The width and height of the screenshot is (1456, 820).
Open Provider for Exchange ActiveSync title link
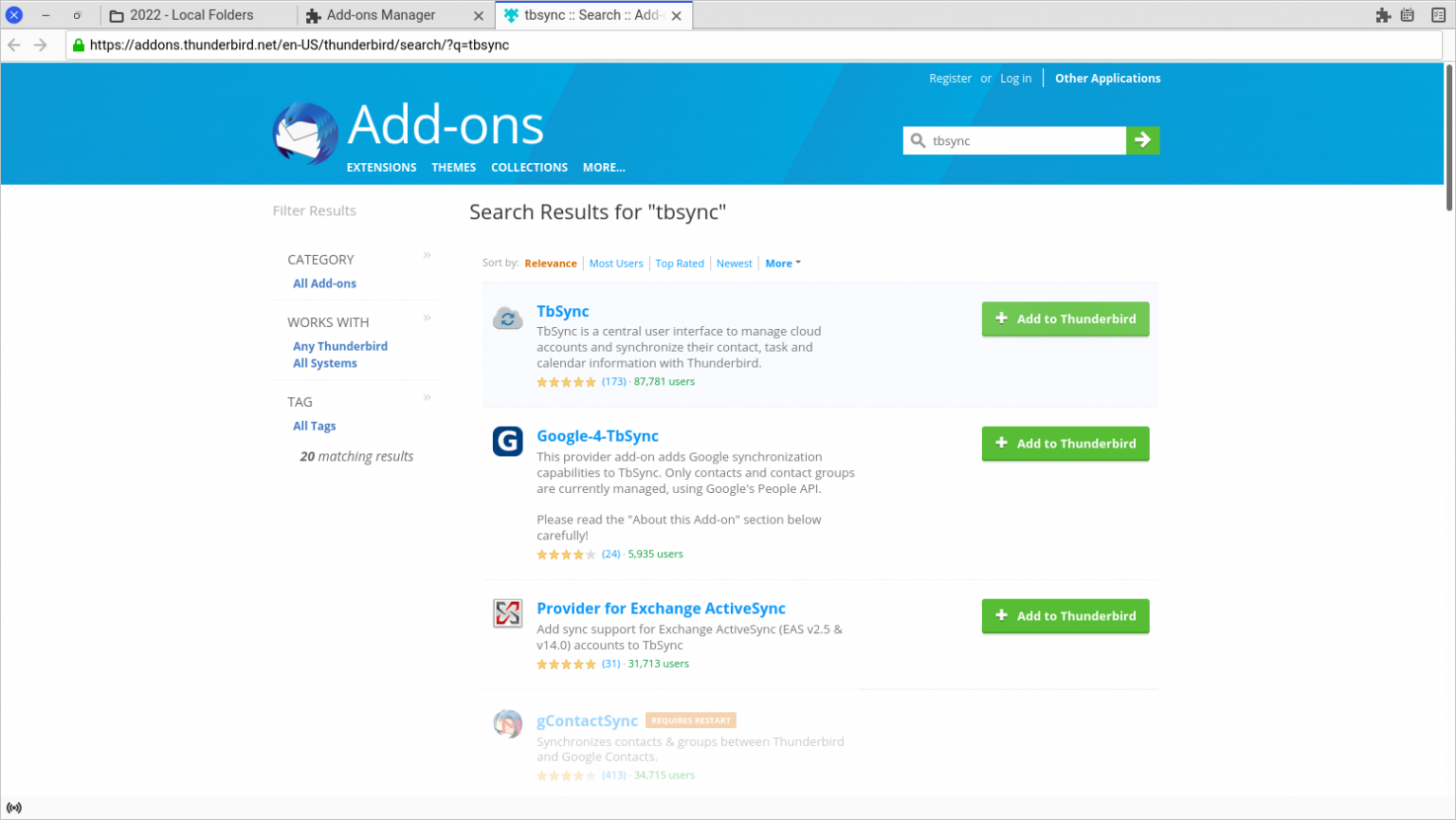click(661, 609)
